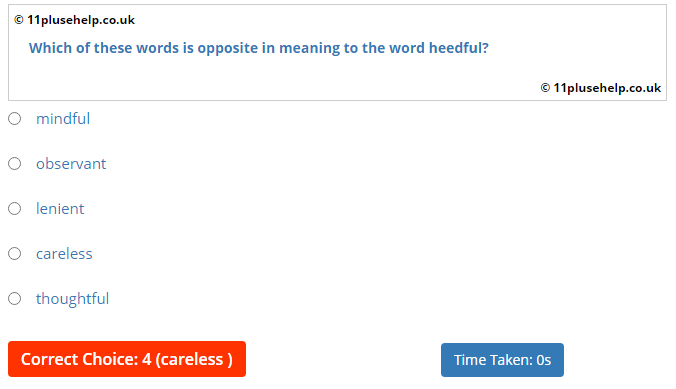The width and height of the screenshot is (676, 389).
Task: Click the Correct Choice: 4 red button
Action: 127,359
